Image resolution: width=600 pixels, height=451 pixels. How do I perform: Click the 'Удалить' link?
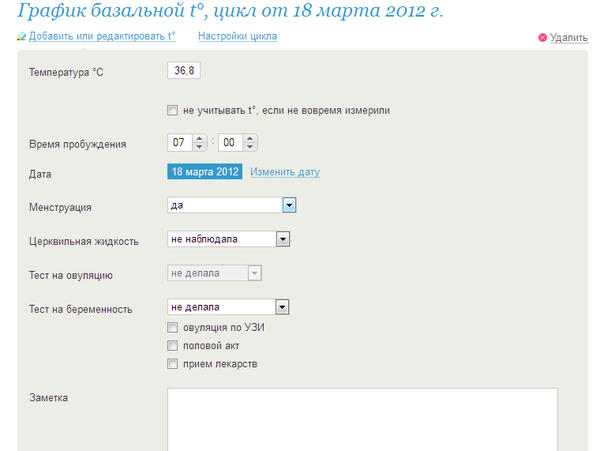click(569, 38)
